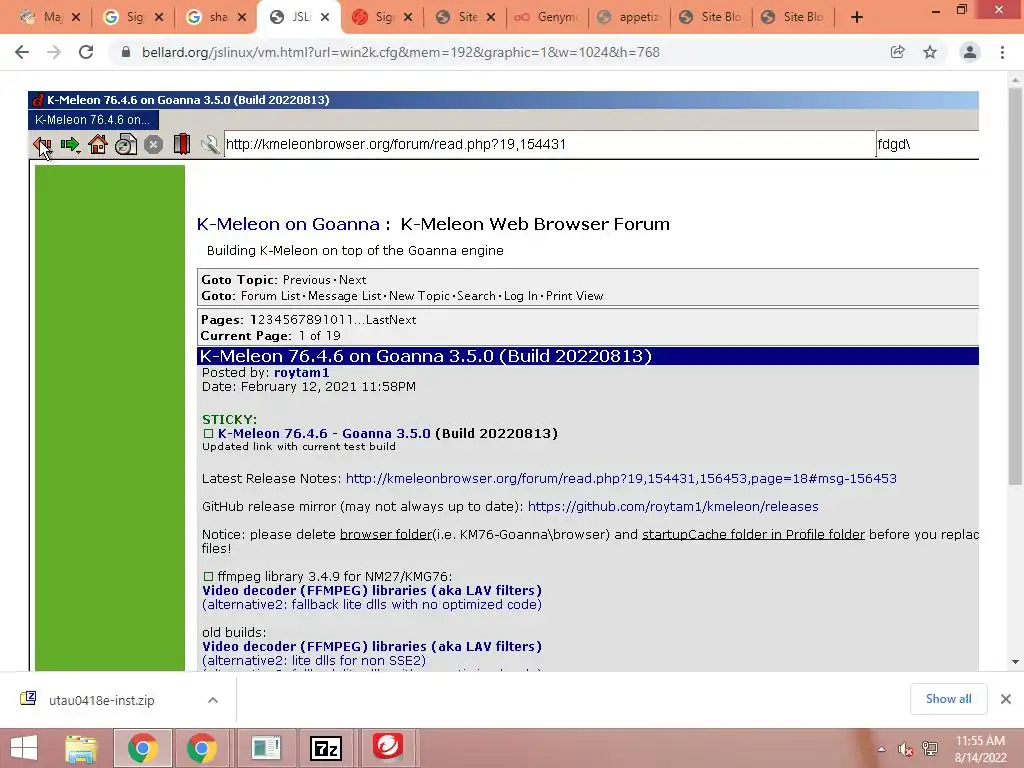Open roytam1 poster profile link
1024x768 pixels.
coord(301,372)
